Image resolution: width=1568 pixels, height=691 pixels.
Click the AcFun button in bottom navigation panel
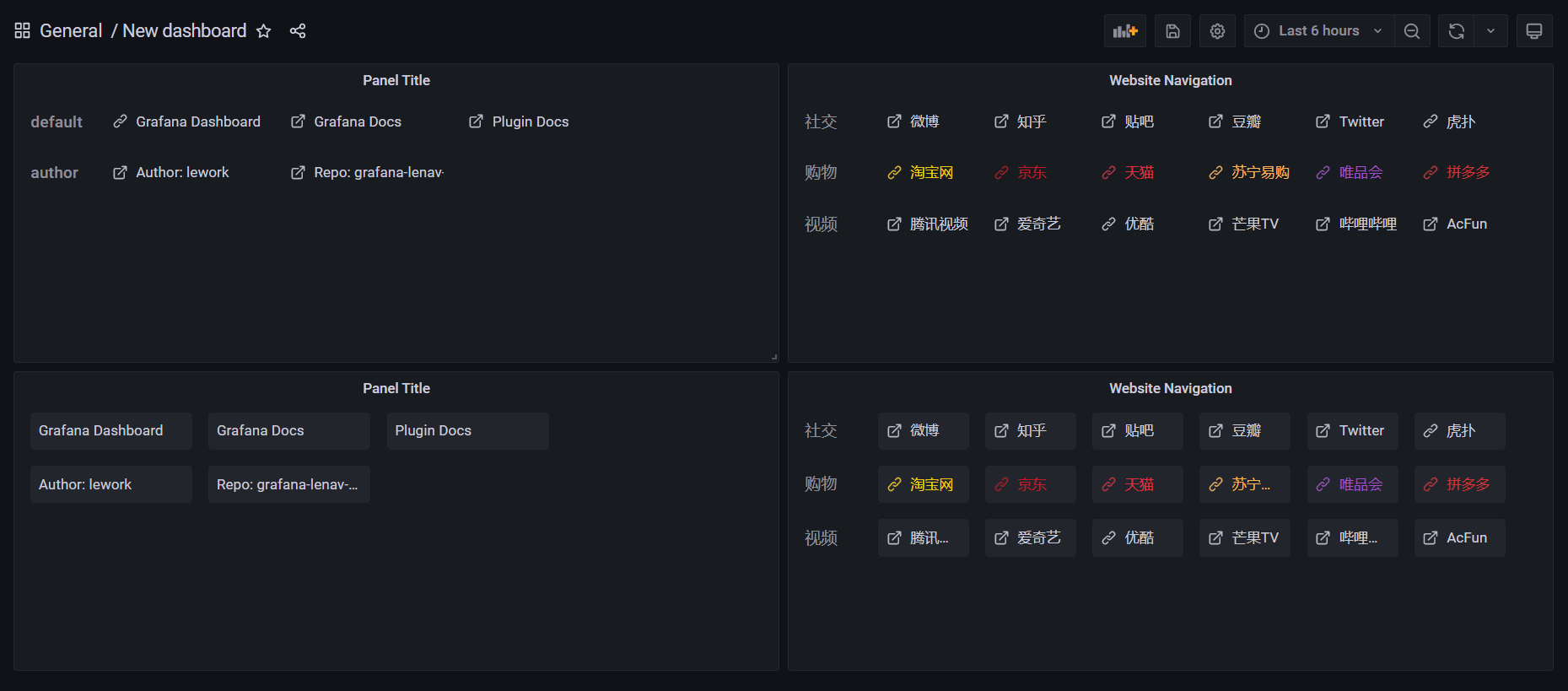pos(1460,537)
